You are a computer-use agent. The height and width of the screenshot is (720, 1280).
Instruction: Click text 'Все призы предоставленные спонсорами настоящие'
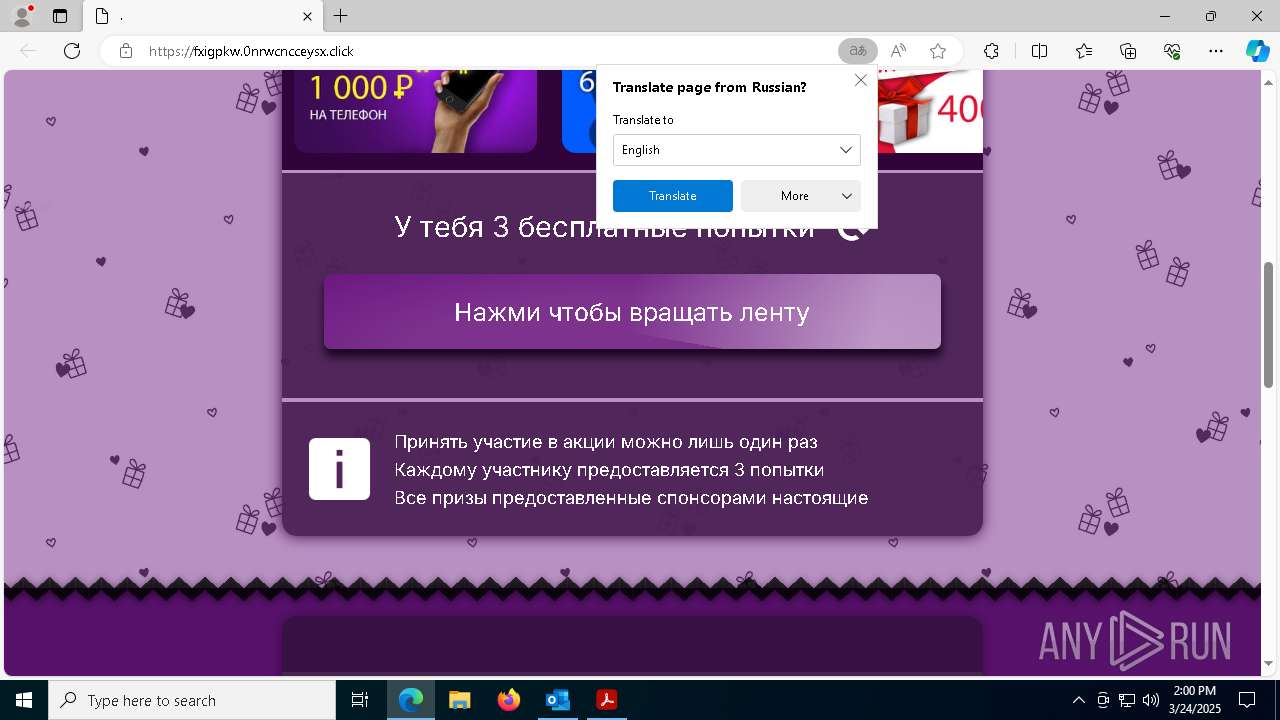(x=631, y=497)
